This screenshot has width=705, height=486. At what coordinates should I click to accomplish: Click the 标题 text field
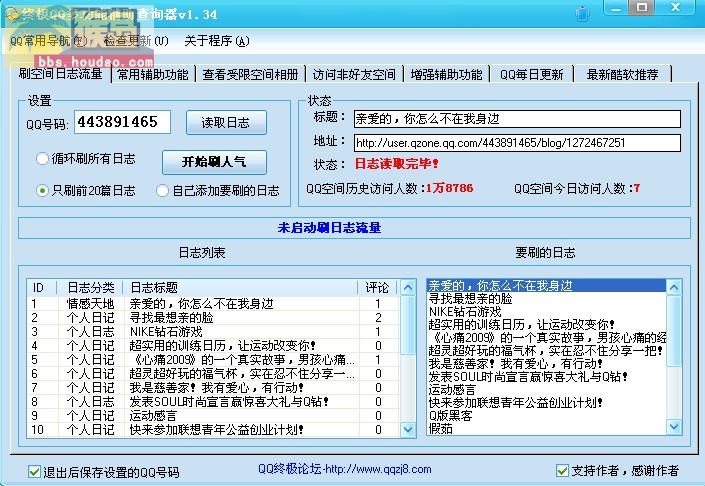[517, 119]
